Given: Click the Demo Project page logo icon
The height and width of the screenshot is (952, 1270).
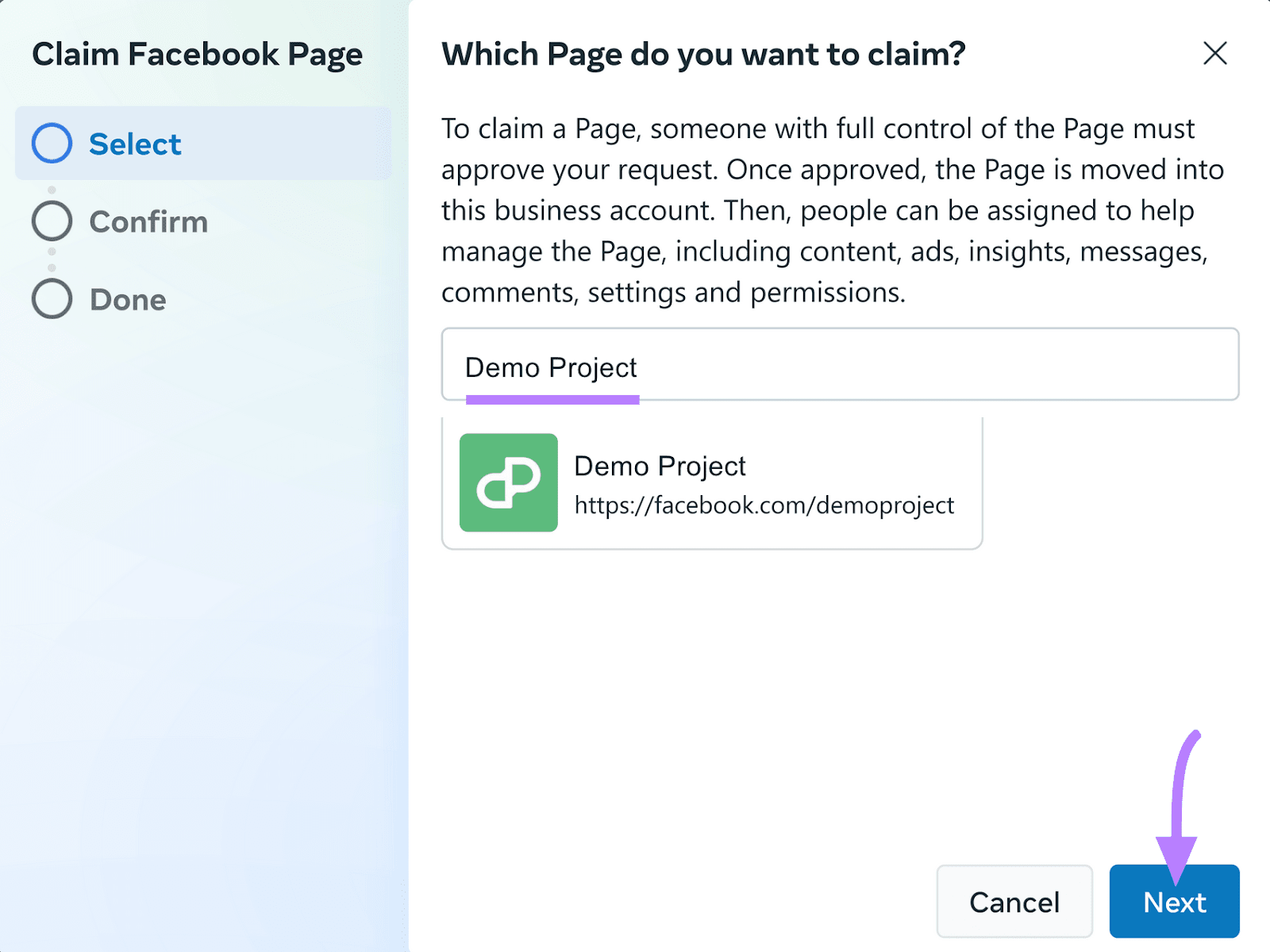Looking at the screenshot, I should click(509, 482).
